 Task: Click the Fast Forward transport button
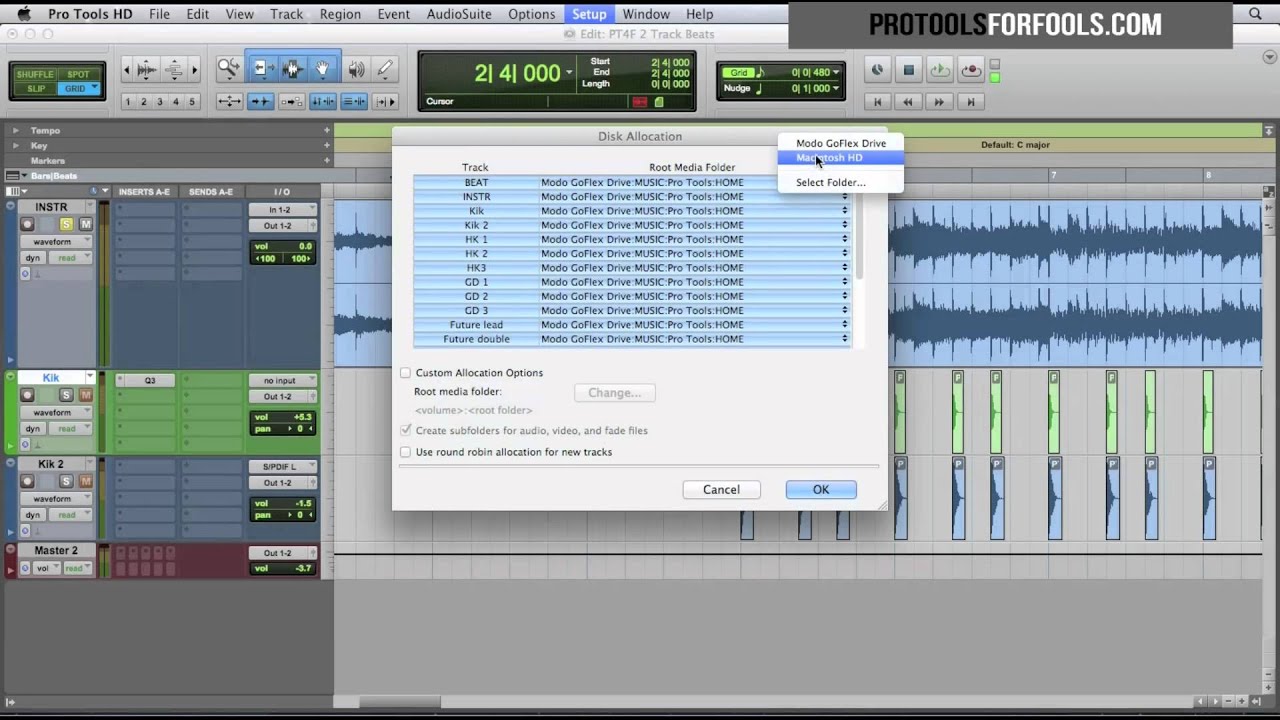939,101
